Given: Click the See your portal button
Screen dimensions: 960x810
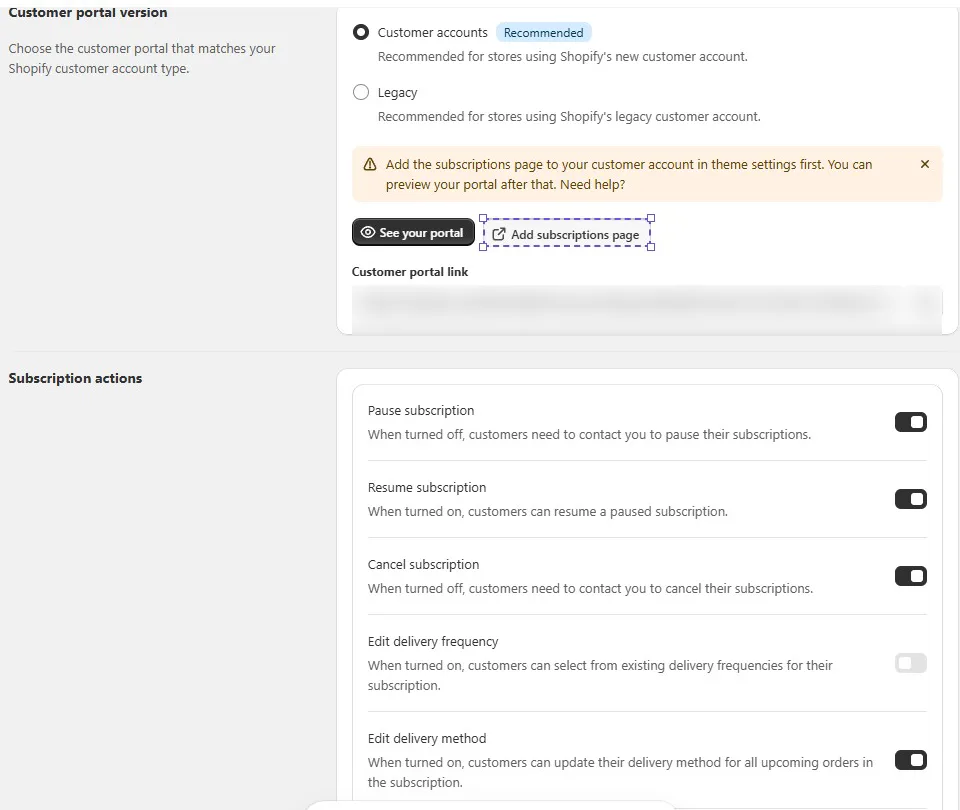Looking at the screenshot, I should (413, 232).
